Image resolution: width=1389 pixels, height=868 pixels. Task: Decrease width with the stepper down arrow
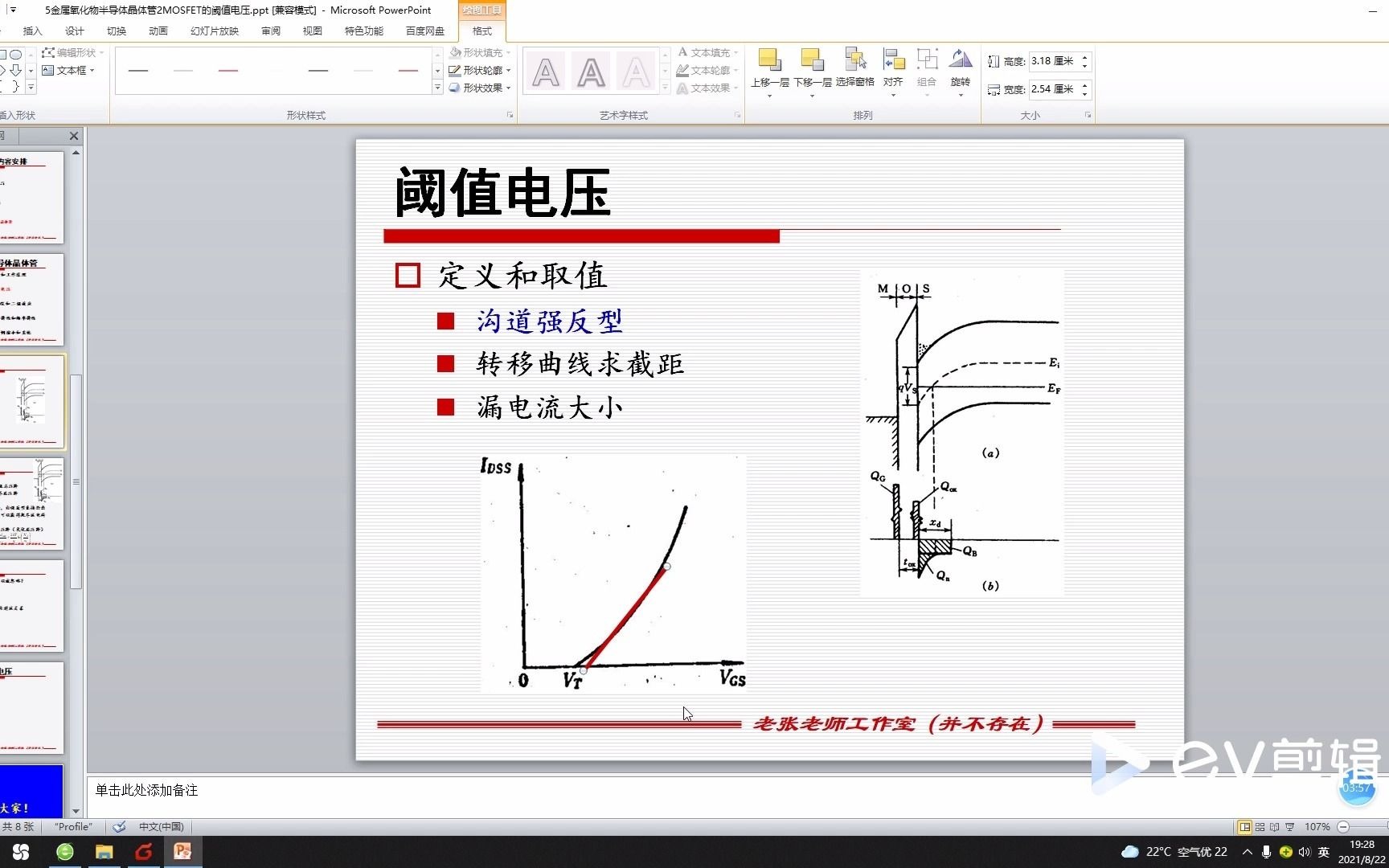(x=1084, y=94)
